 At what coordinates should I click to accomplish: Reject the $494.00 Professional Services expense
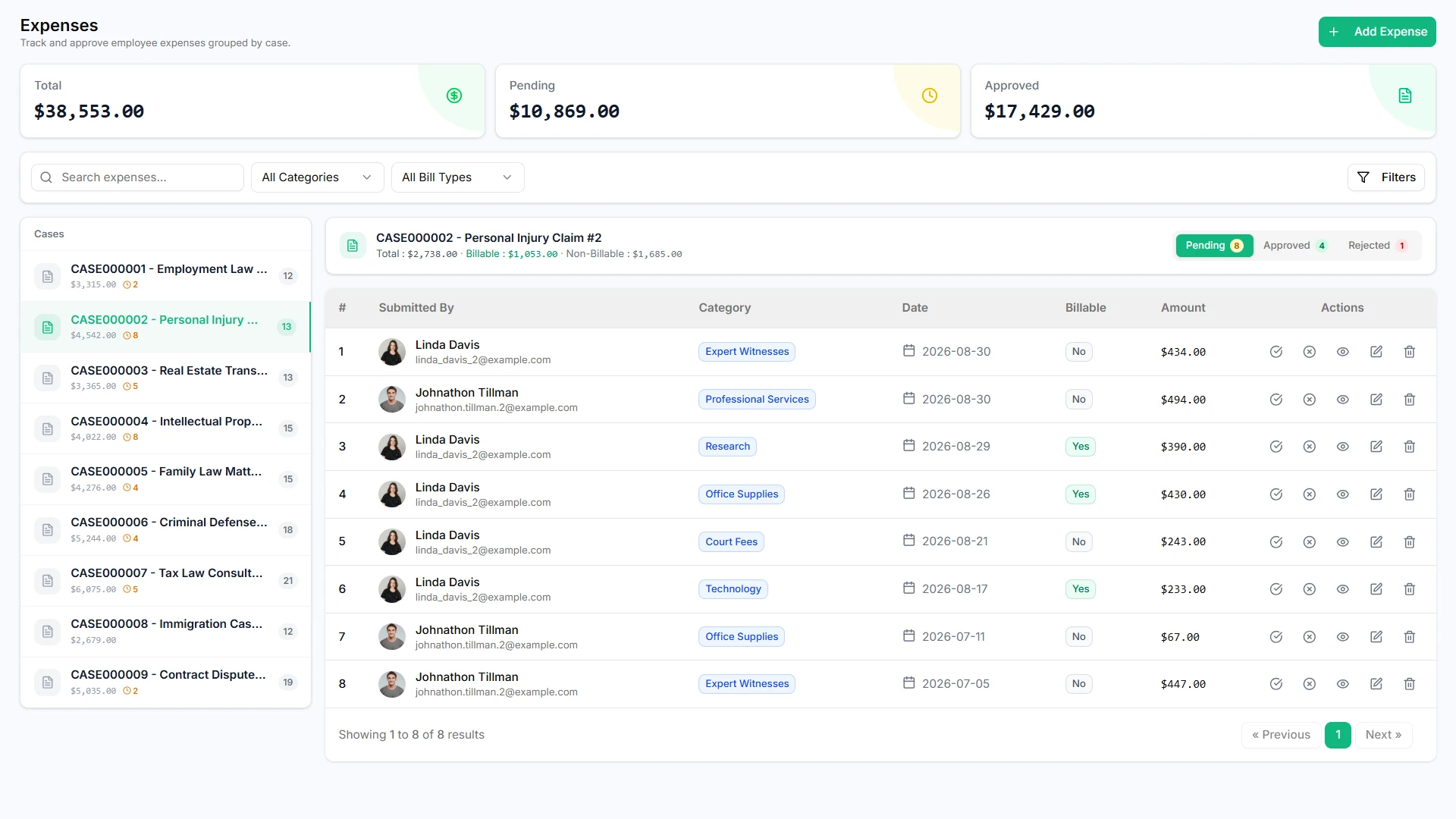pos(1310,400)
